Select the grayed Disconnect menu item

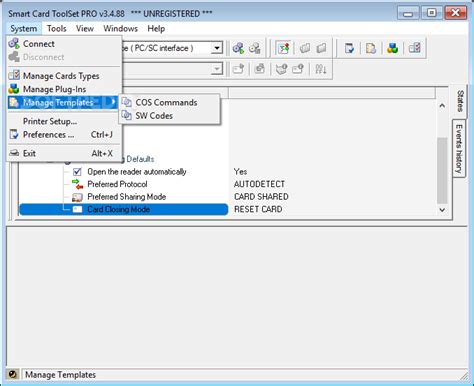[x=64, y=57]
